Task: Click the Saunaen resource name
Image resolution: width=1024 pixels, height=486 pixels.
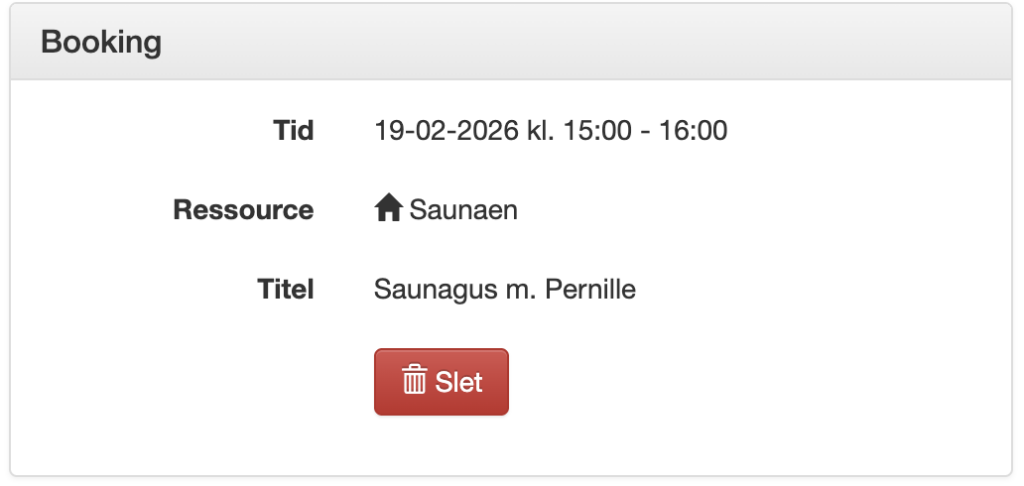Action: (463, 210)
